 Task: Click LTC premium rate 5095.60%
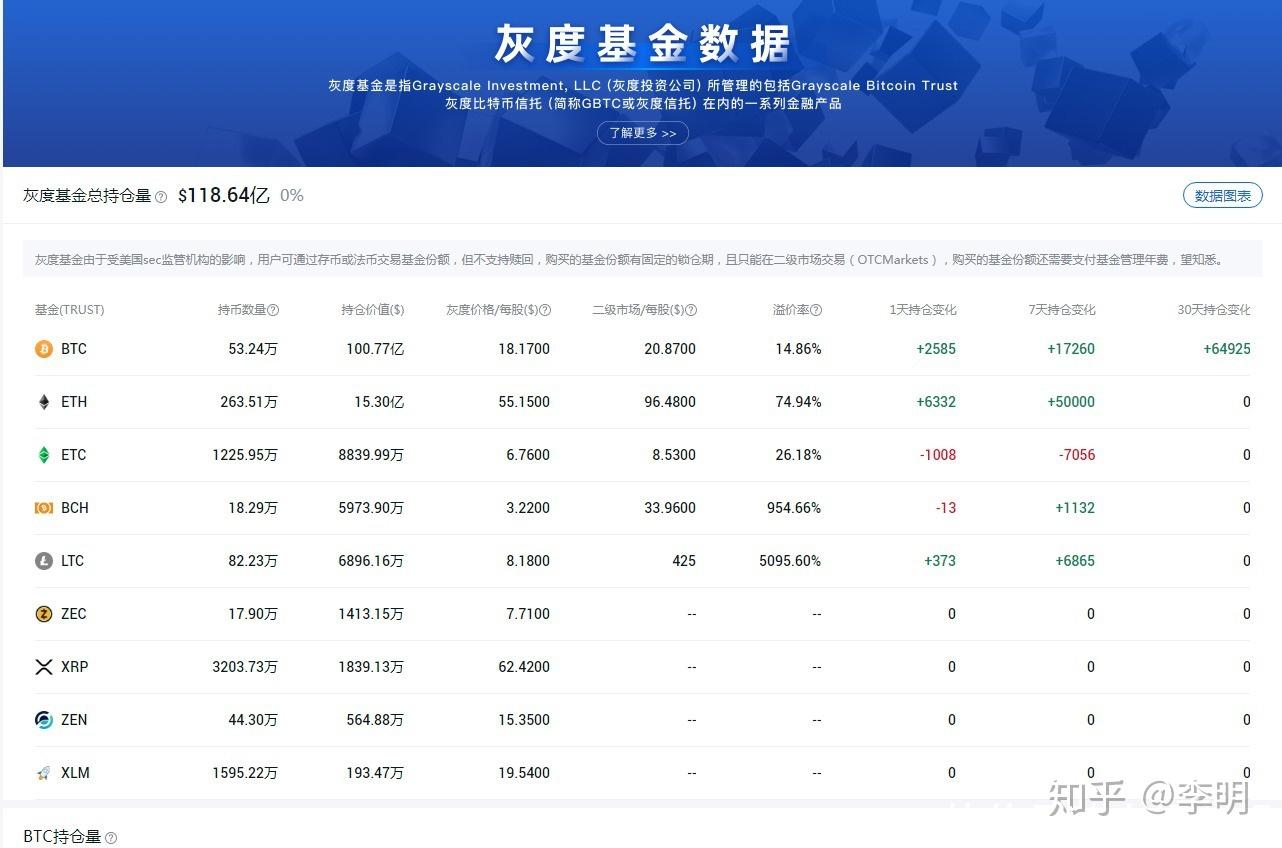point(790,561)
